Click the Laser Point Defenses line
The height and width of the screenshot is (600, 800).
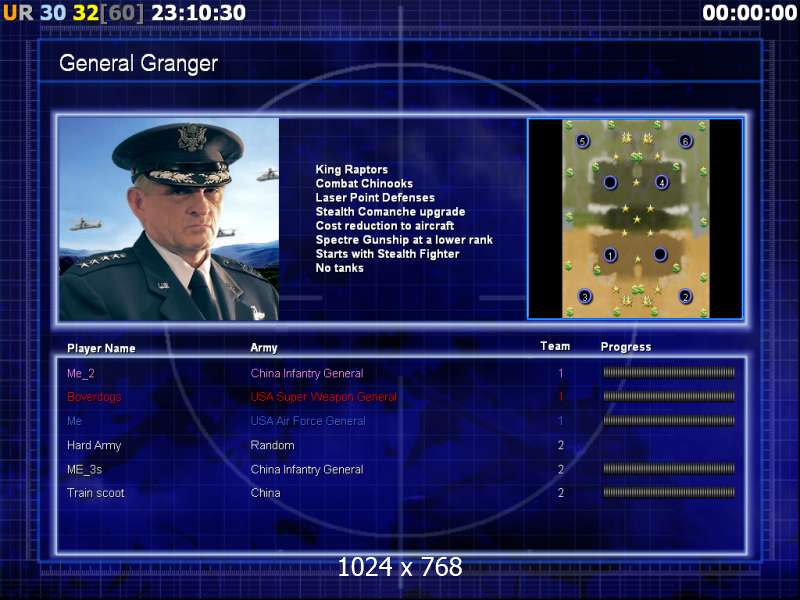[375, 197]
